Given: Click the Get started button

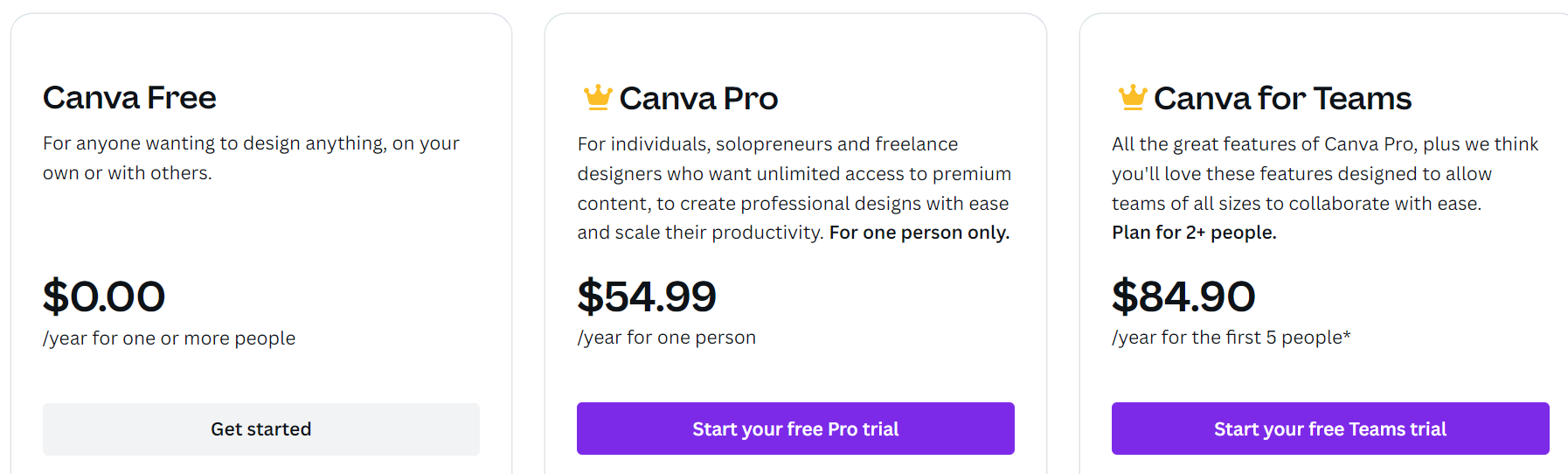Looking at the screenshot, I should (x=261, y=429).
